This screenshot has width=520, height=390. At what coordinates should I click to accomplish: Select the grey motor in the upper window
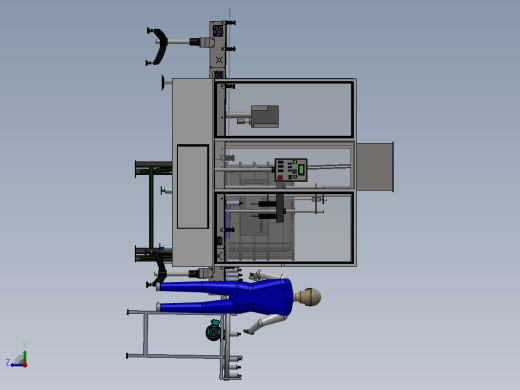[265, 116]
